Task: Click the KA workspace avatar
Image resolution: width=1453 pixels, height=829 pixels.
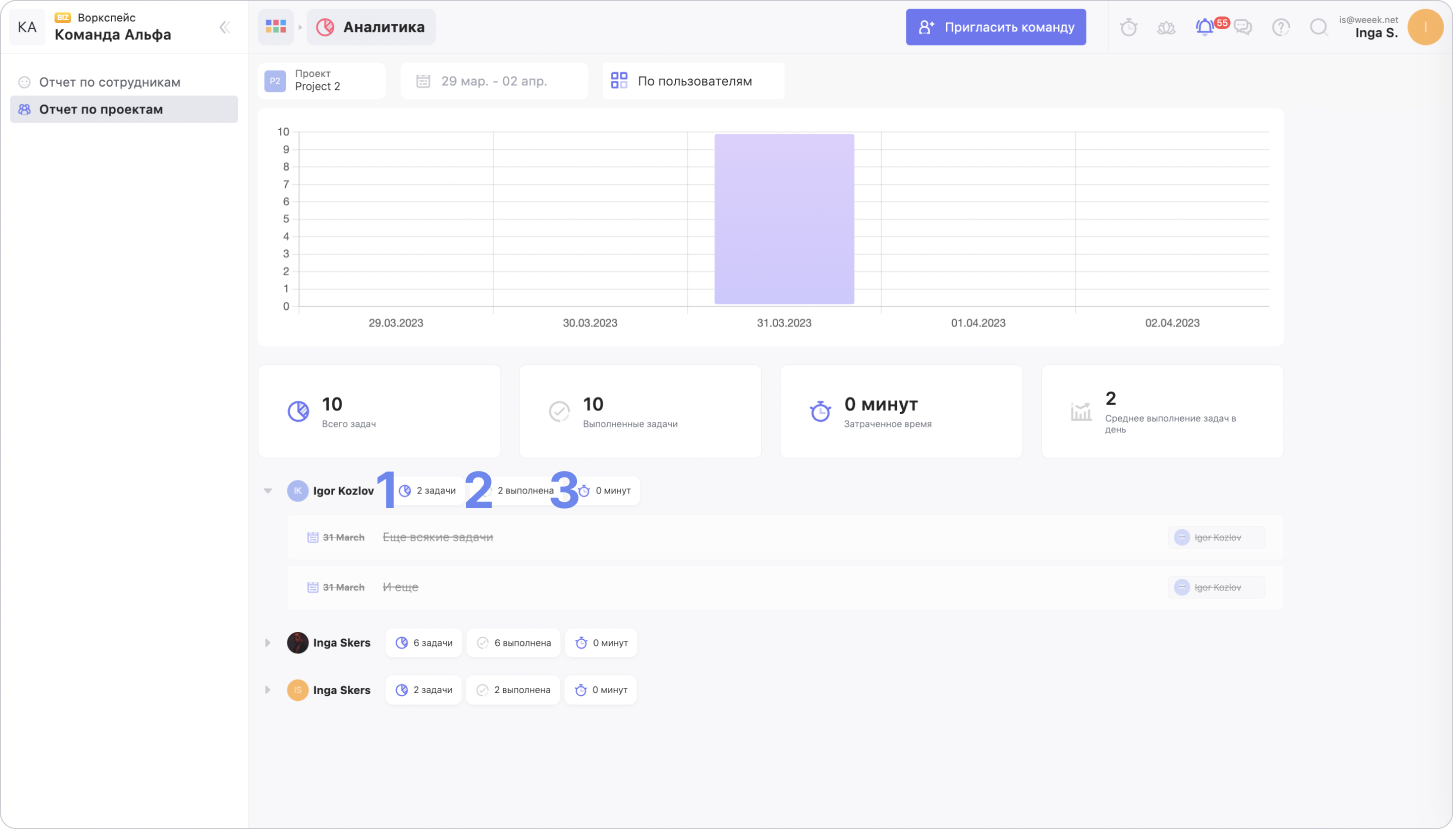Action: click(27, 27)
